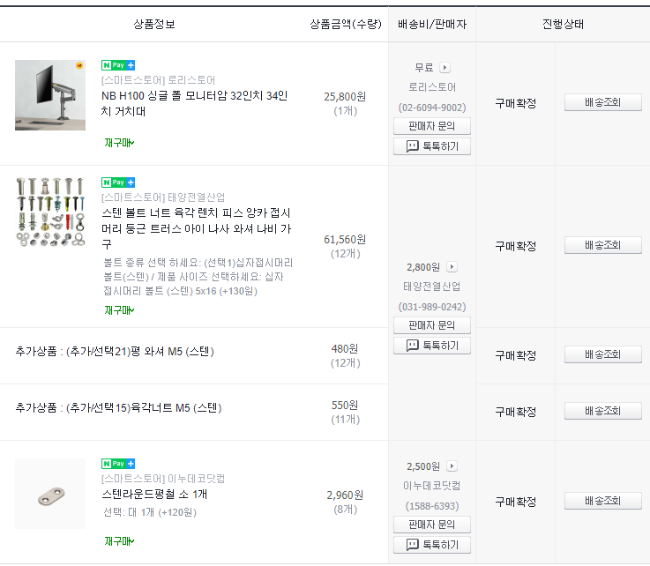
Task: Click 톡톡하기 chat button for 이누데코닷컴
Action: (x=432, y=545)
